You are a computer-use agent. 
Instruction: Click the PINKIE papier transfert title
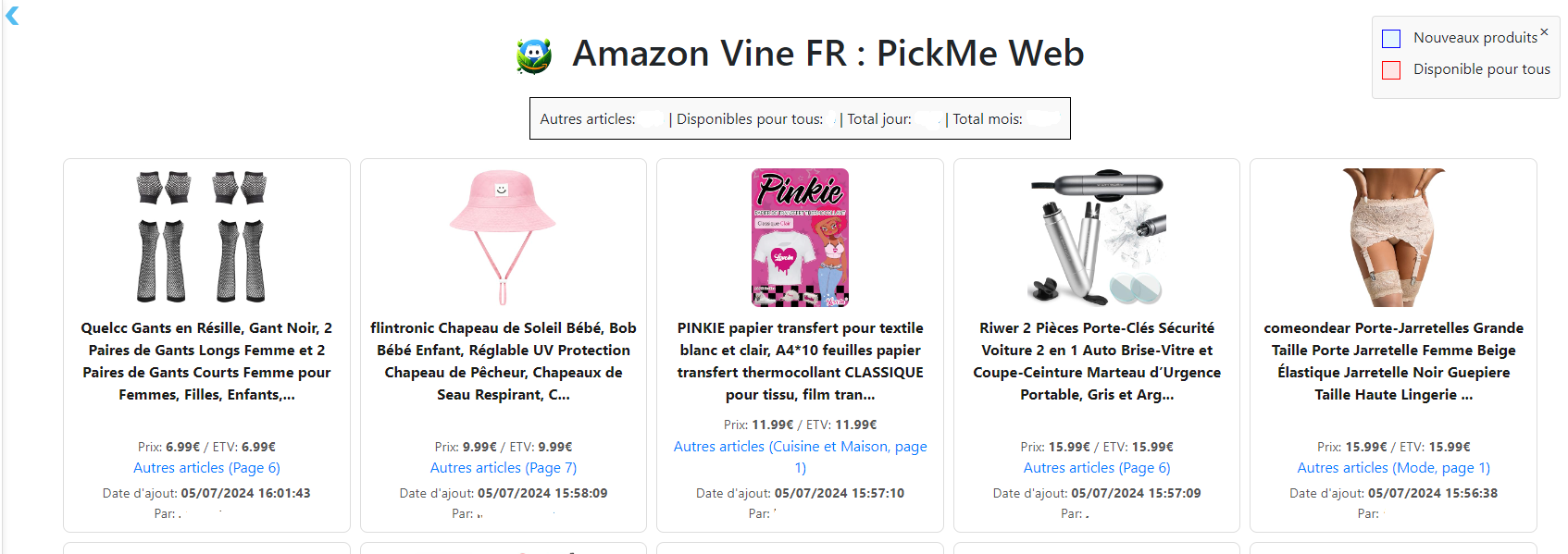[x=800, y=361]
